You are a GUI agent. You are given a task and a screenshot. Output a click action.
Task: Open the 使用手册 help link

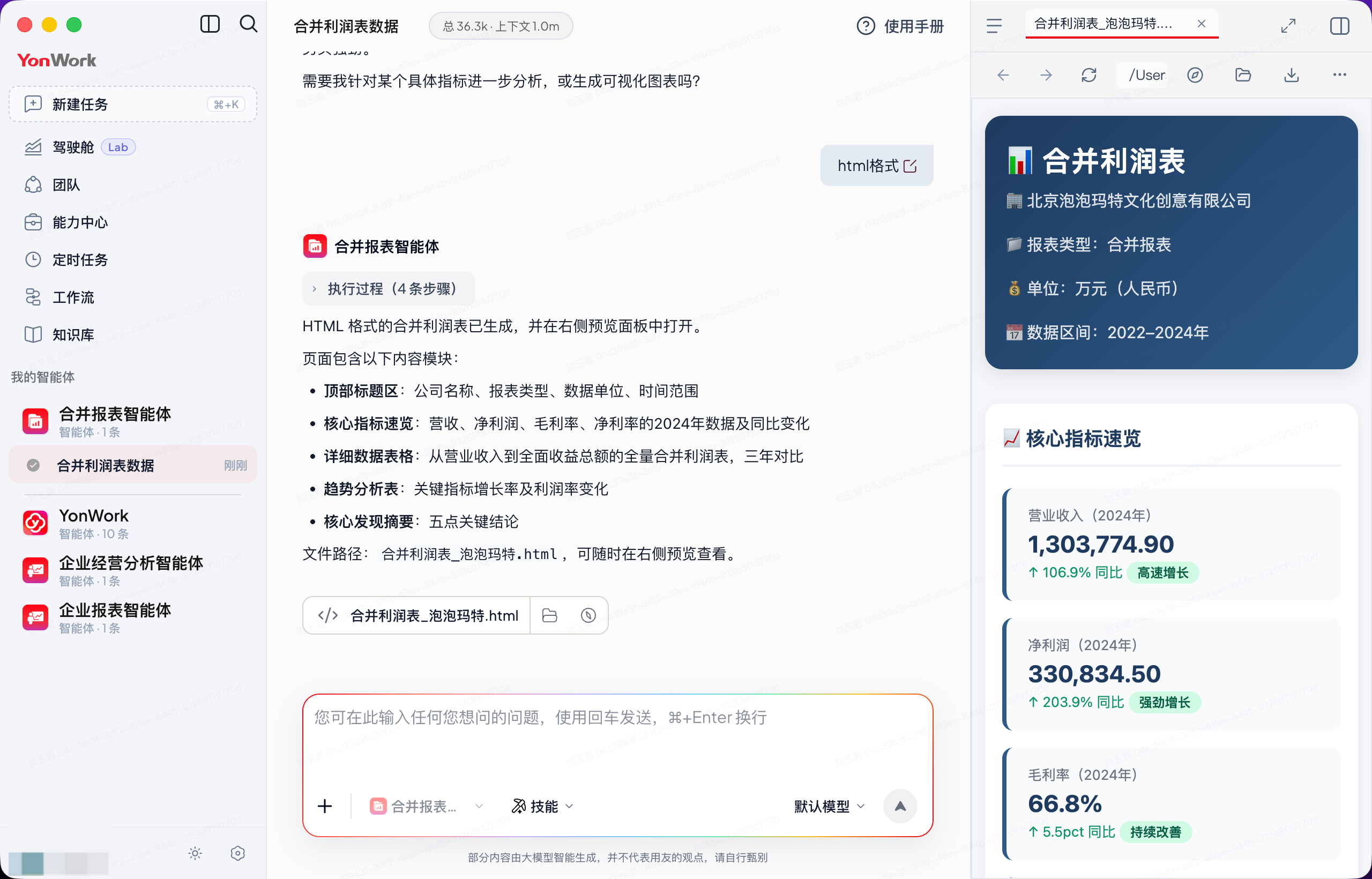tap(900, 26)
